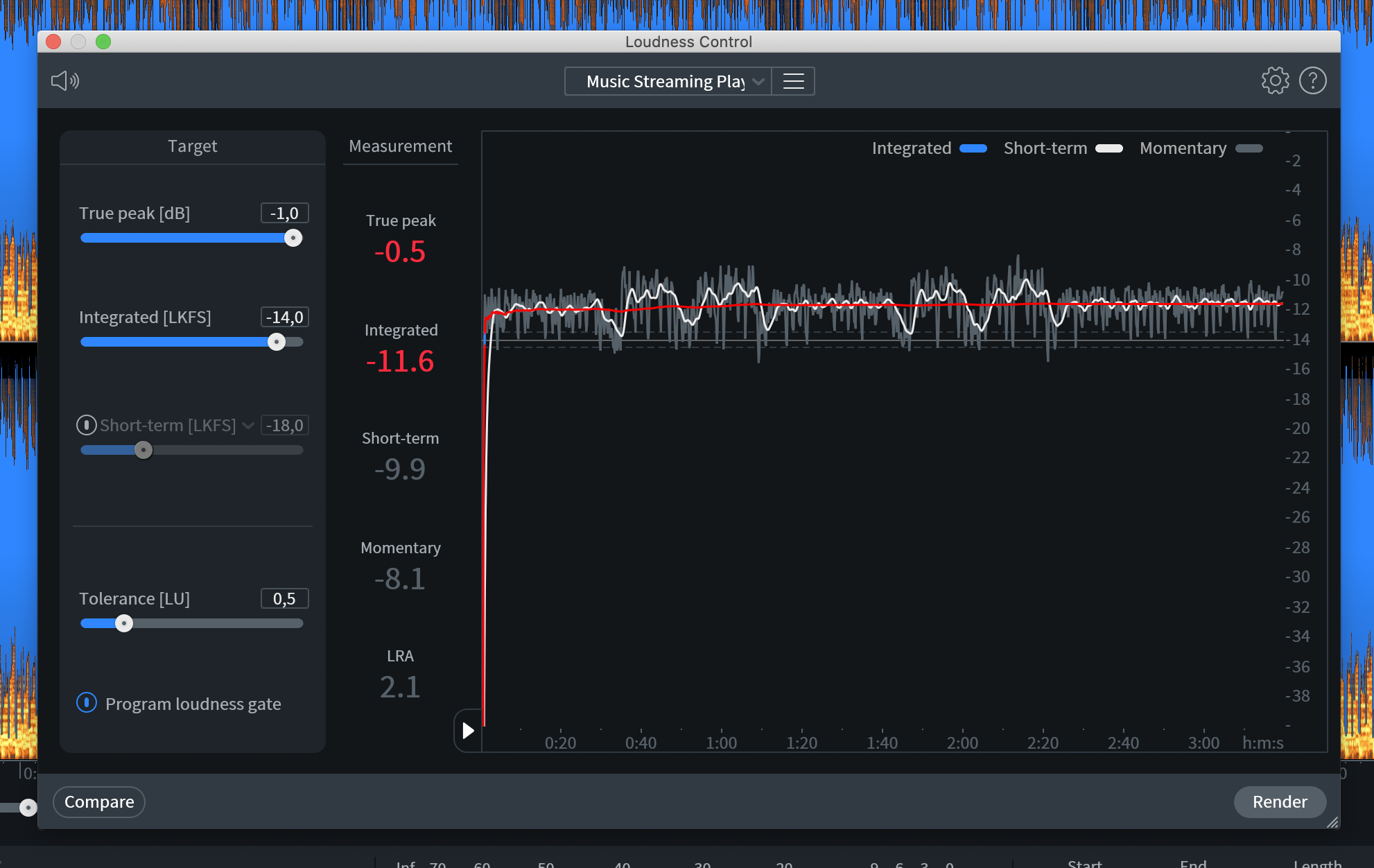The width and height of the screenshot is (1374, 868).
Task: Expand the Short-term [LKFS] mode chevron
Action: [248, 426]
